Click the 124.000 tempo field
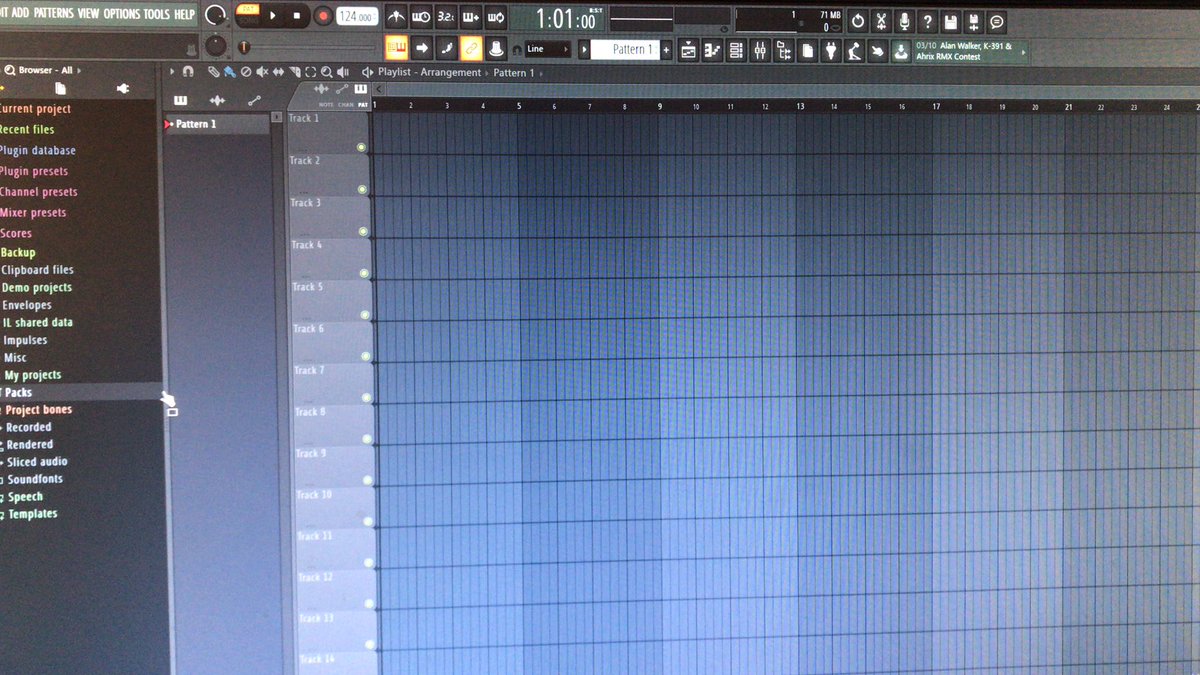Screen dimensions: 1200x675 click(x=357, y=17)
